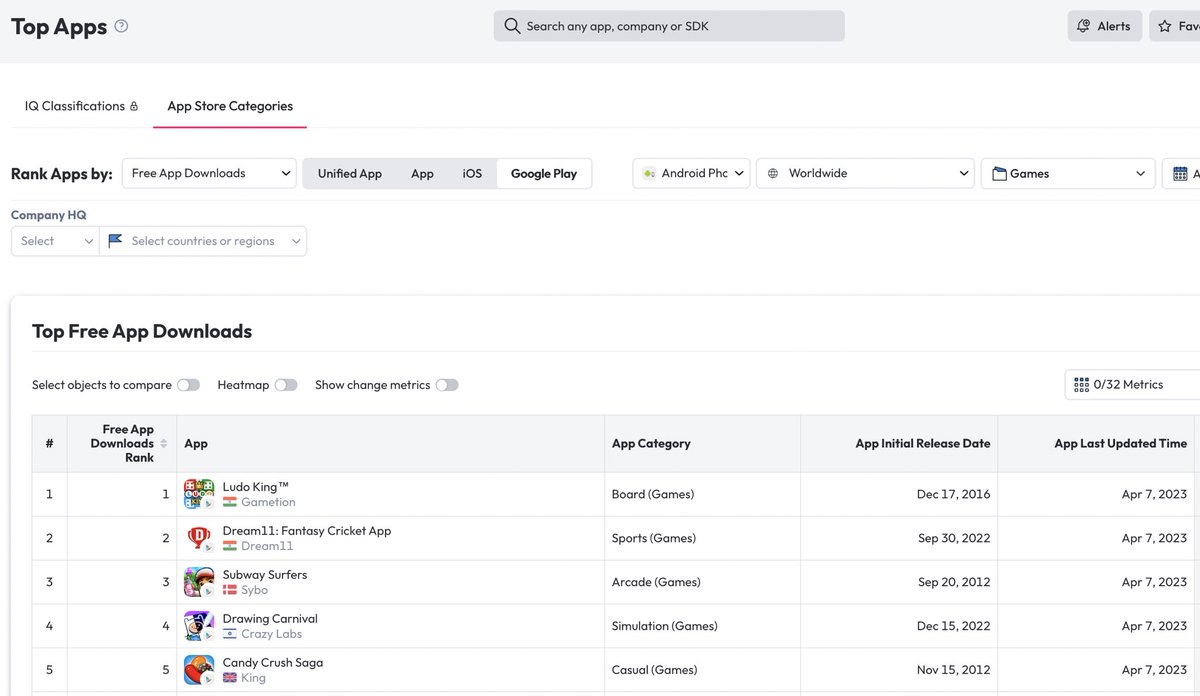Click the Israel flag beside Crazy Labs
Image resolution: width=1200 pixels, height=696 pixels.
click(x=230, y=634)
